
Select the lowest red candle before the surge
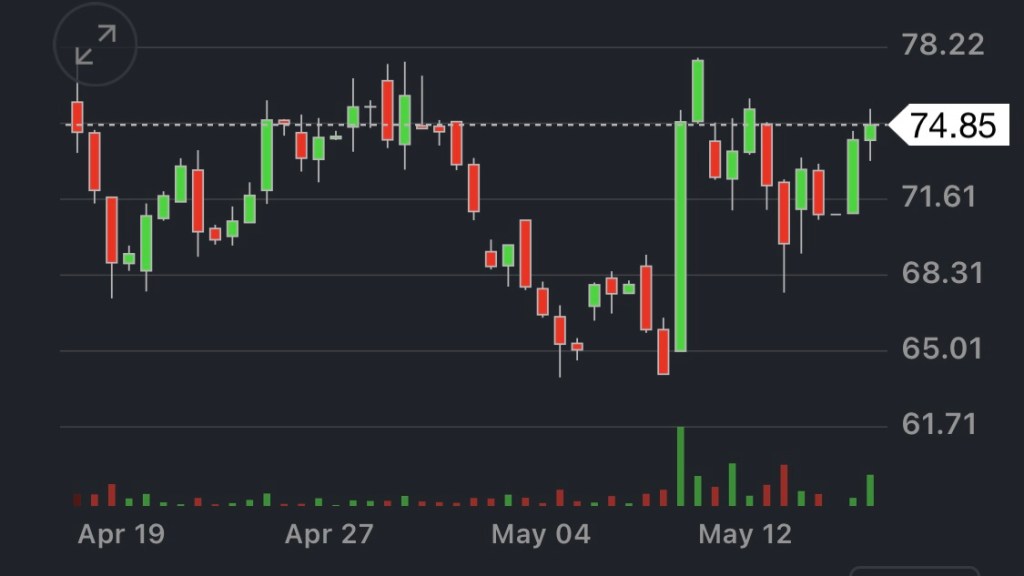point(663,351)
